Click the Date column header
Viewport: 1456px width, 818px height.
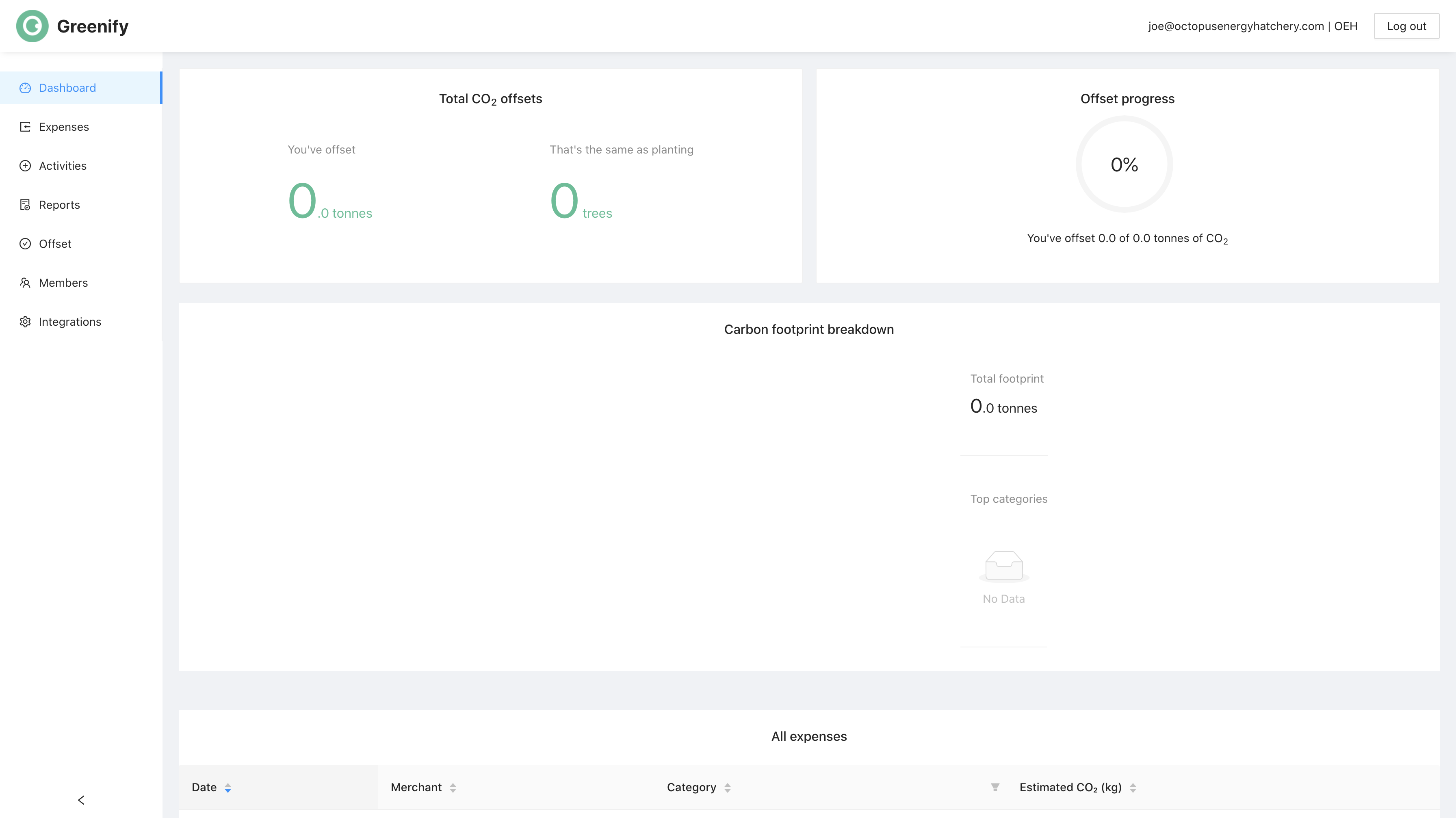click(x=278, y=787)
